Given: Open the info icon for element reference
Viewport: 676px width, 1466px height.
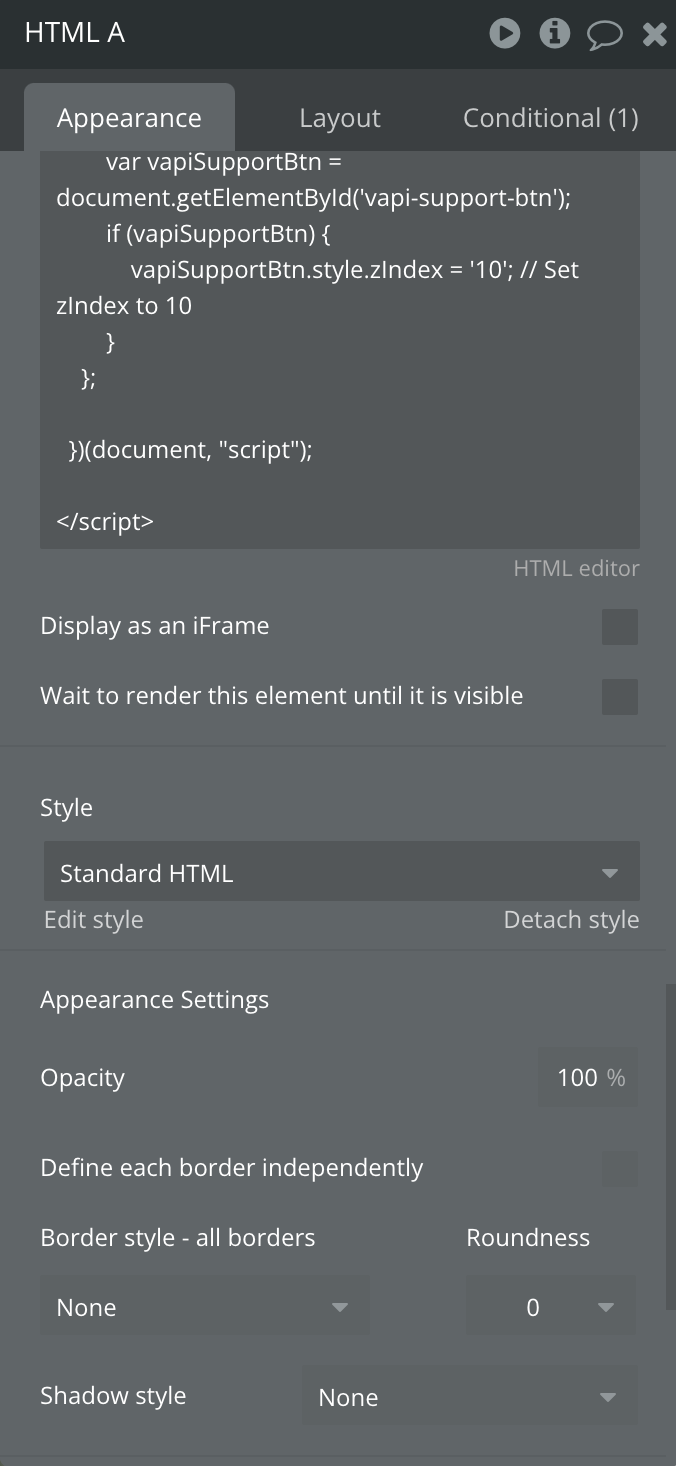Looking at the screenshot, I should click(x=554, y=33).
